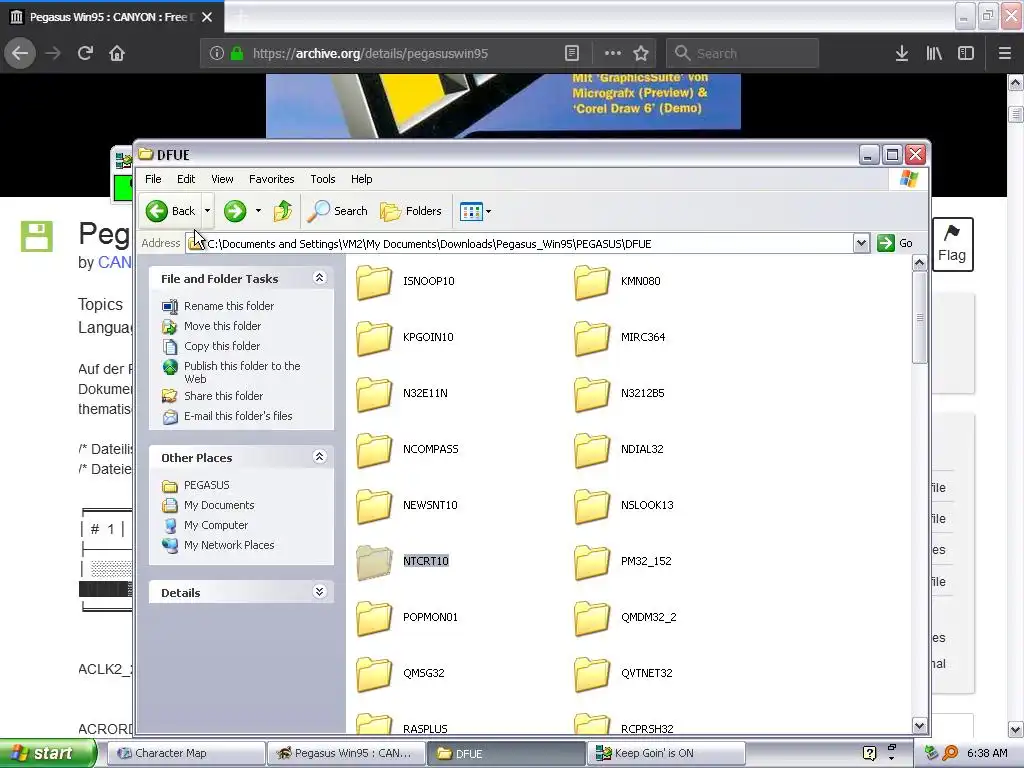Image resolution: width=1024 pixels, height=768 pixels.
Task: Expand the Address bar dropdown list
Action: 861,243
